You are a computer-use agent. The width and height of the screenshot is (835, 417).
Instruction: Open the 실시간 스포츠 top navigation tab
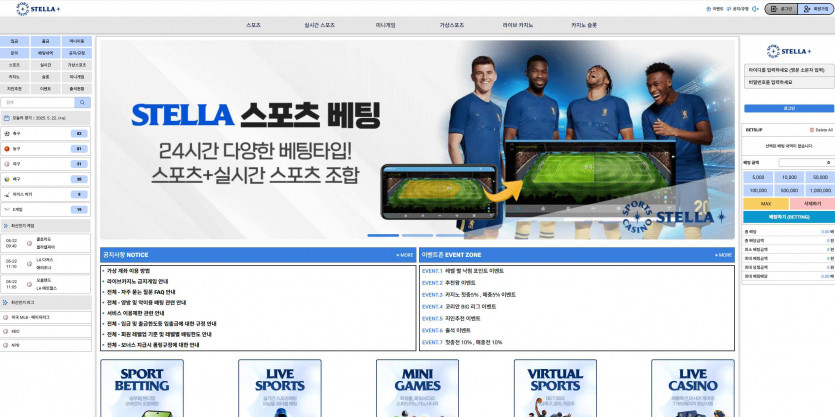click(x=320, y=25)
